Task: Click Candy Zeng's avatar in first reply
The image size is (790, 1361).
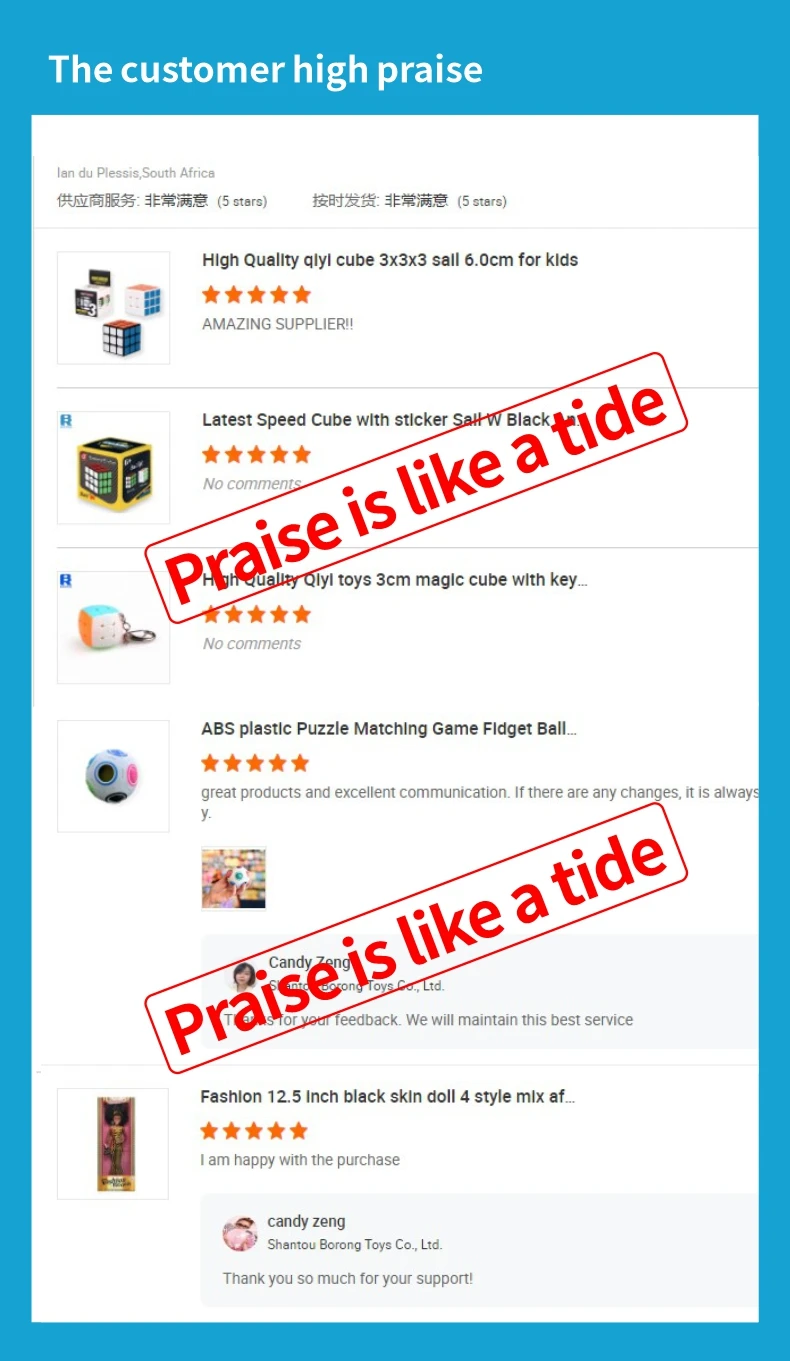Action: [243, 978]
